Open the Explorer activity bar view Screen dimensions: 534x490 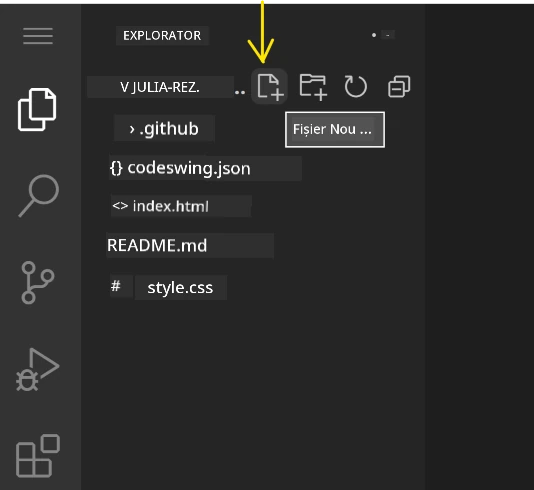click(x=37, y=109)
